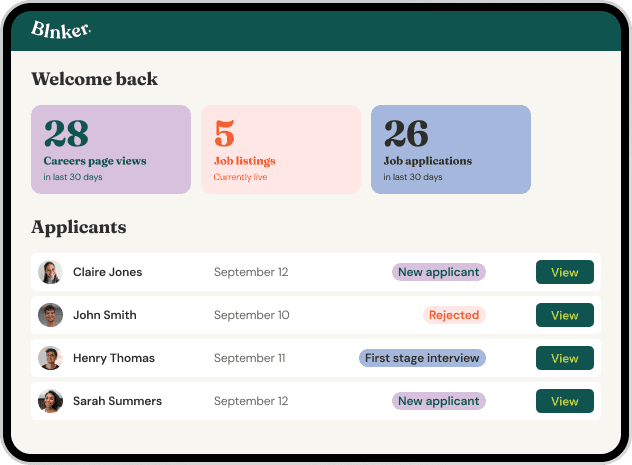Click Henry Thomas's profile avatar
632x465 pixels.
(50, 358)
